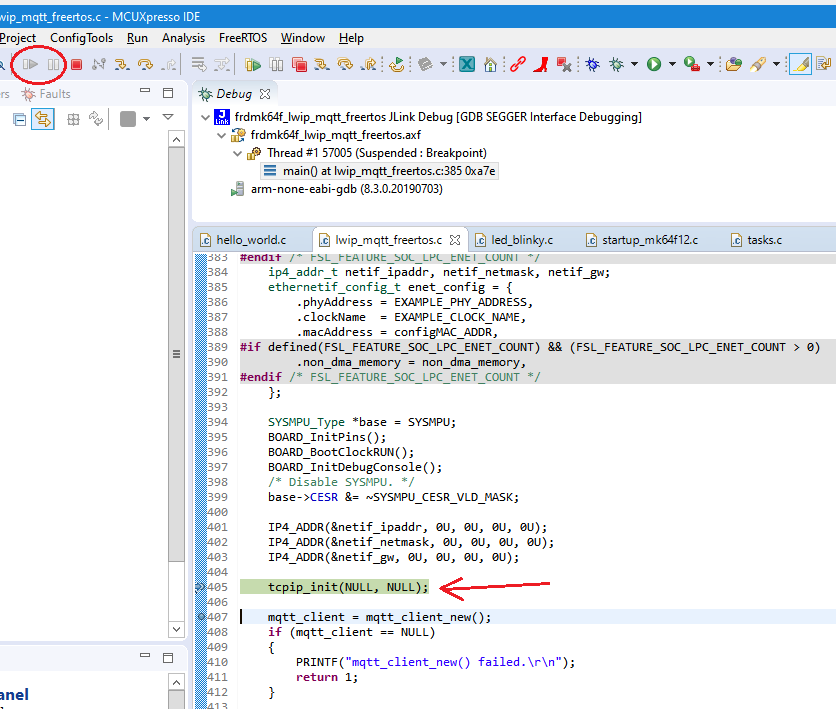Viewport: 836px width, 709px height.
Task: Maximize the left Faults panel
Action: pos(168,93)
